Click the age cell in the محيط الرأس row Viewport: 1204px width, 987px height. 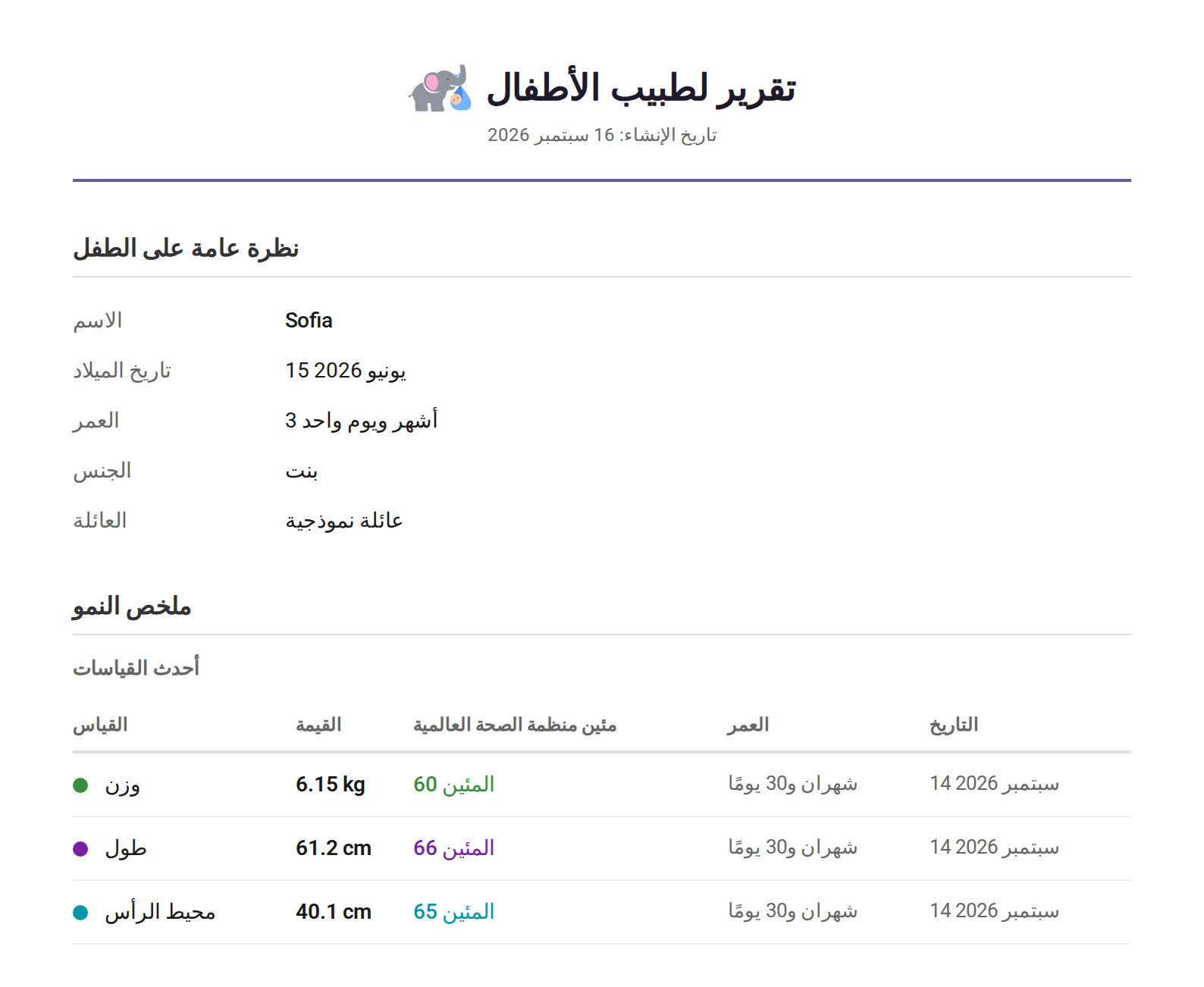pos(793,911)
